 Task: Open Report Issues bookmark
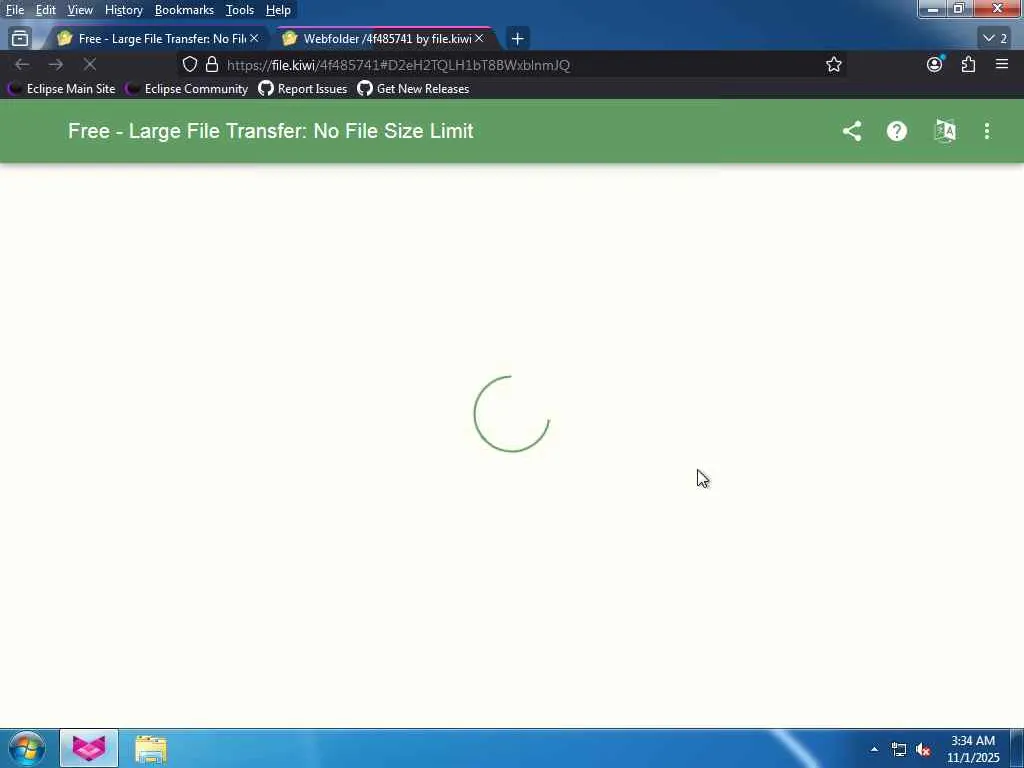pyautogui.click(x=303, y=89)
